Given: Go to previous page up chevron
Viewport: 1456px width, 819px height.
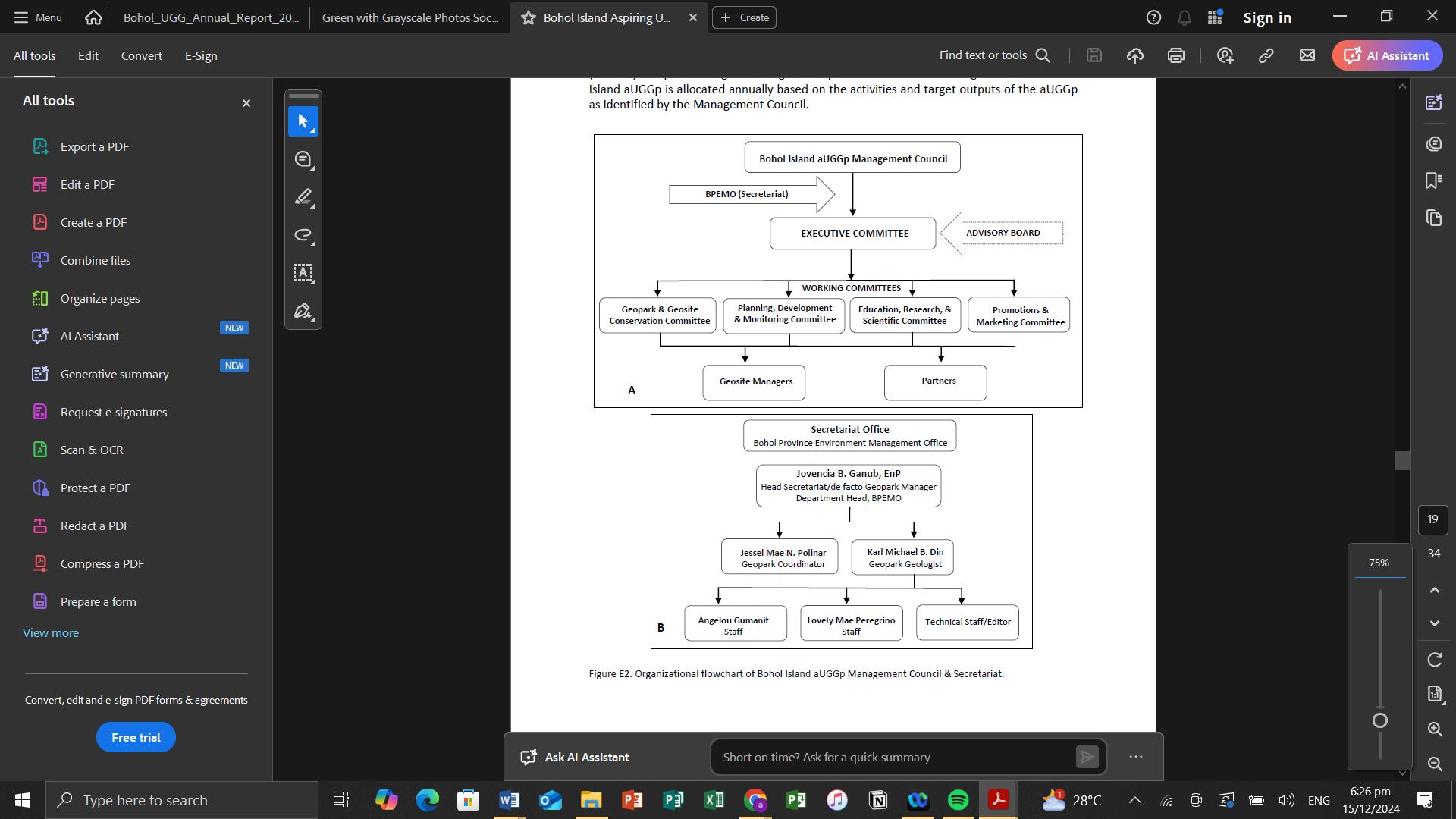Looking at the screenshot, I should point(1434,590).
